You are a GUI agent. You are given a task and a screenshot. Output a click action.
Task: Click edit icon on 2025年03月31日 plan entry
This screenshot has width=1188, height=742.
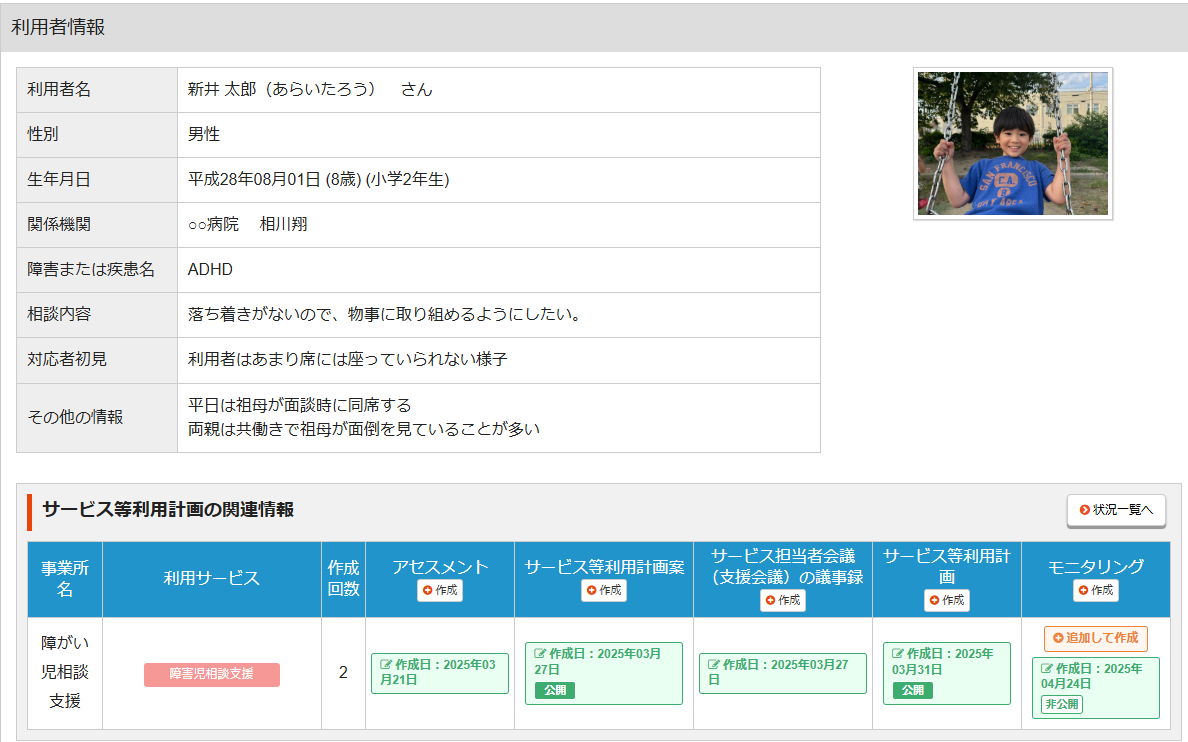[x=898, y=653]
